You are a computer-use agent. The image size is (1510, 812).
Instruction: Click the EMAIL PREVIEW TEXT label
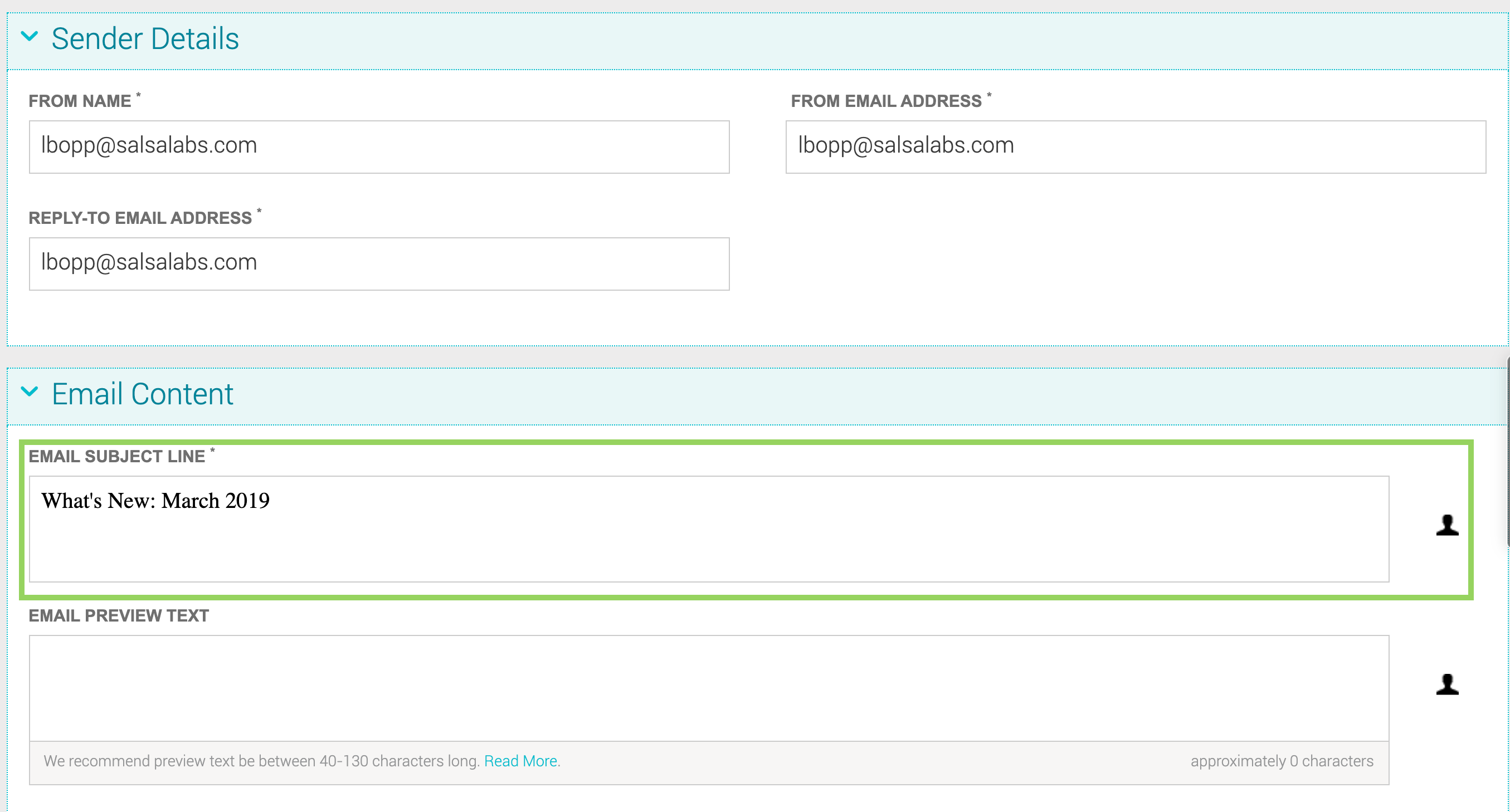tap(119, 615)
